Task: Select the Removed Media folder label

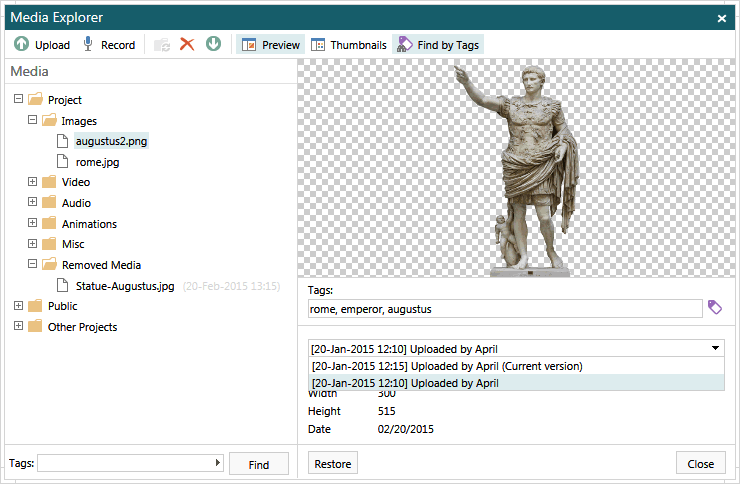Action: [x=101, y=265]
